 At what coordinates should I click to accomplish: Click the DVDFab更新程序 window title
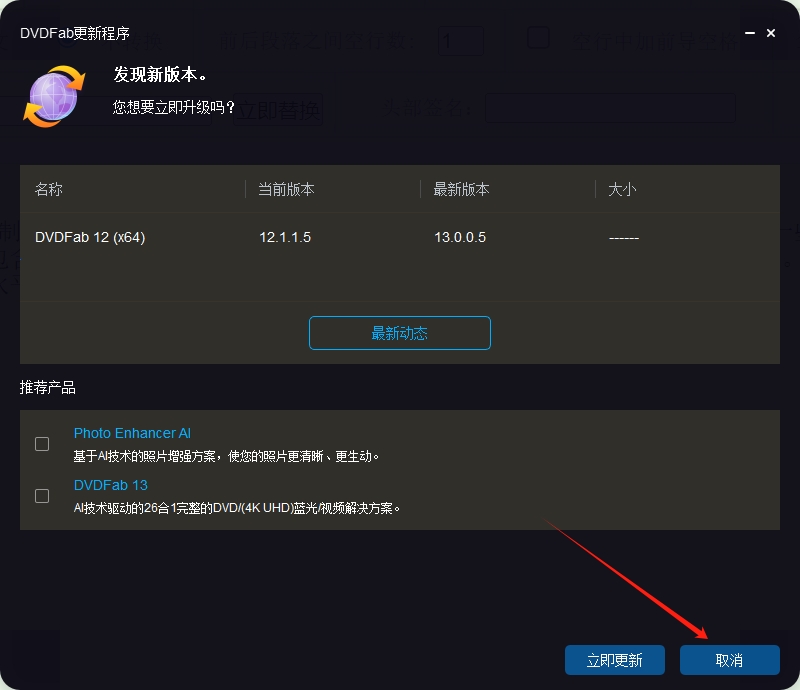click(74, 33)
